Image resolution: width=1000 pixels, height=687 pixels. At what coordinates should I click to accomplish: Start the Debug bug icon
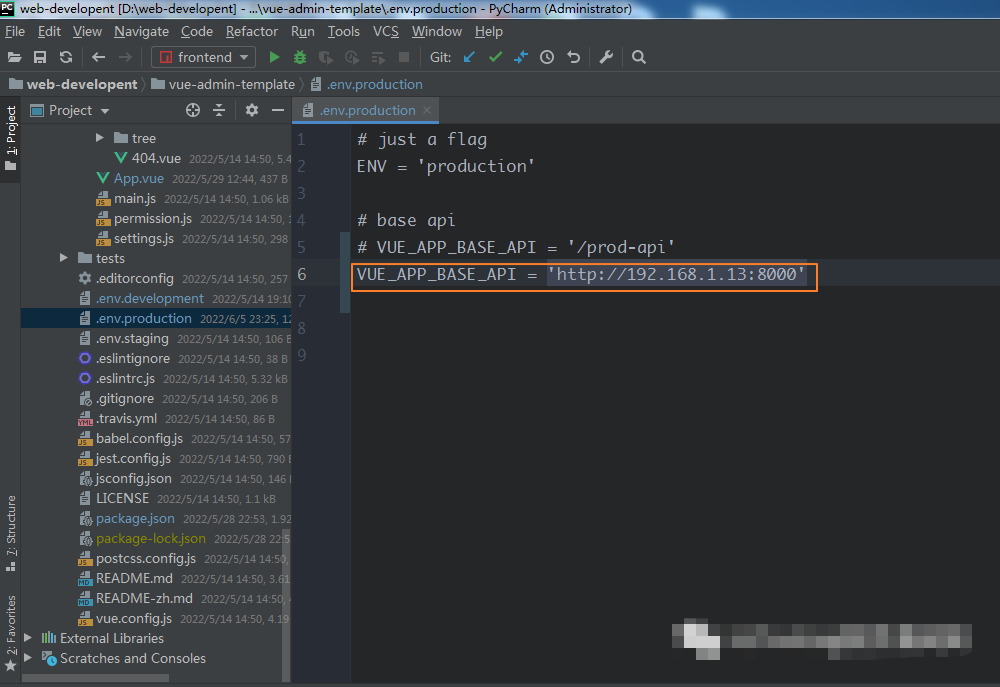pos(300,57)
